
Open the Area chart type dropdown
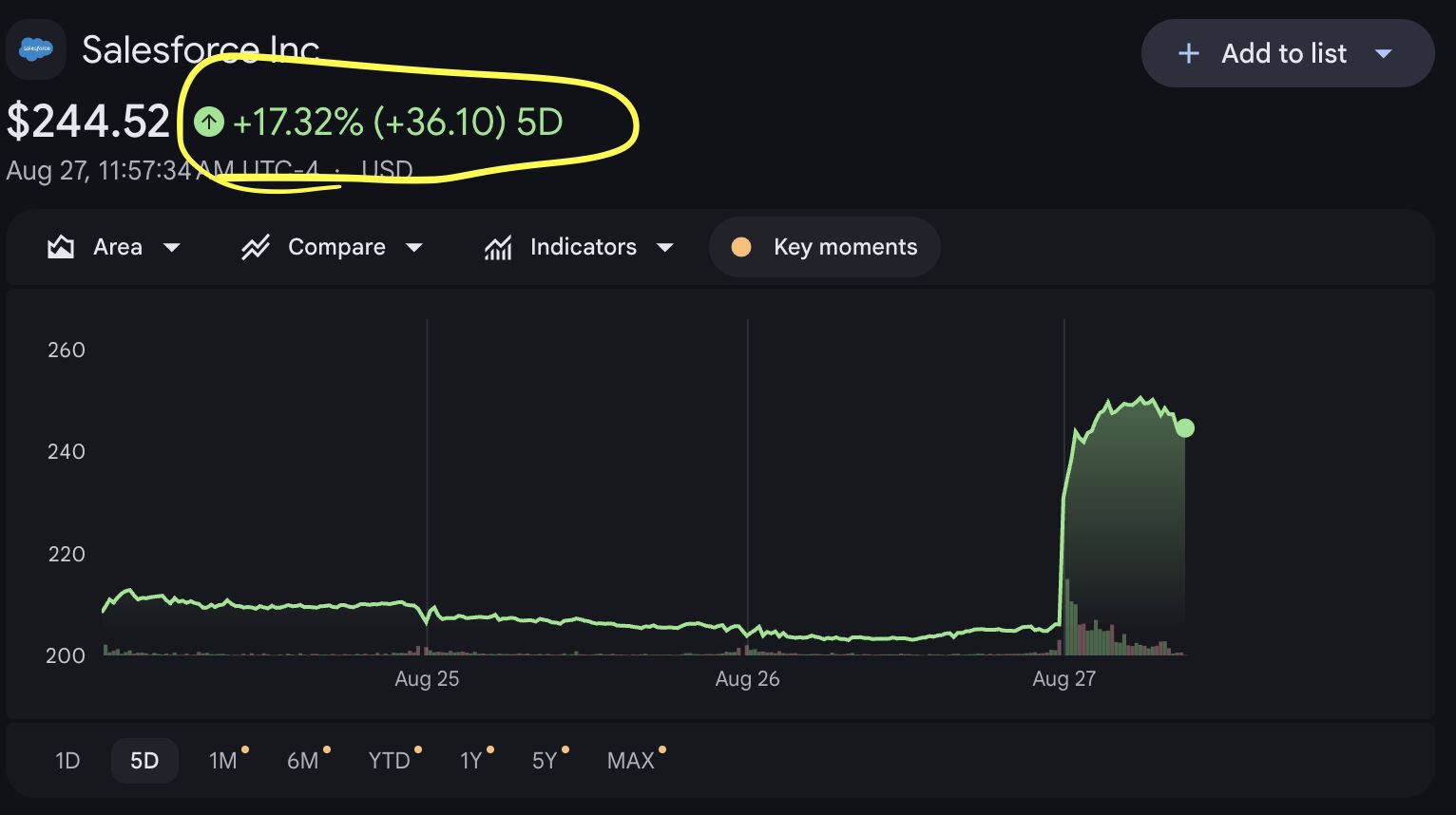point(172,248)
